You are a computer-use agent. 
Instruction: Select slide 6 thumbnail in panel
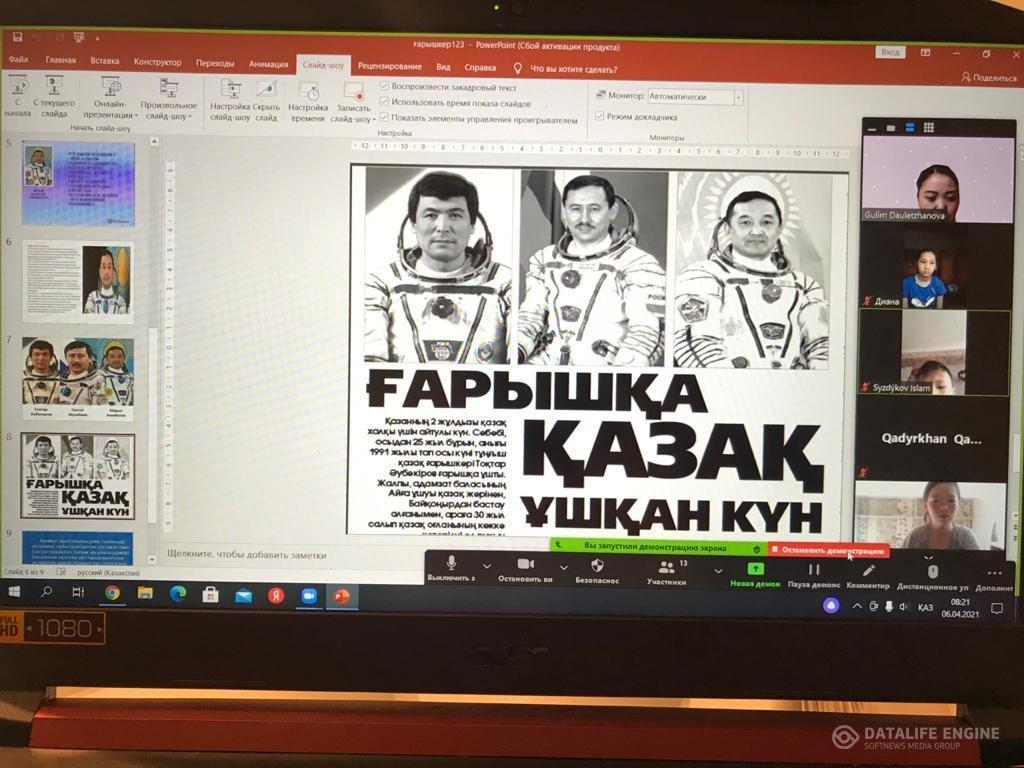(78, 281)
